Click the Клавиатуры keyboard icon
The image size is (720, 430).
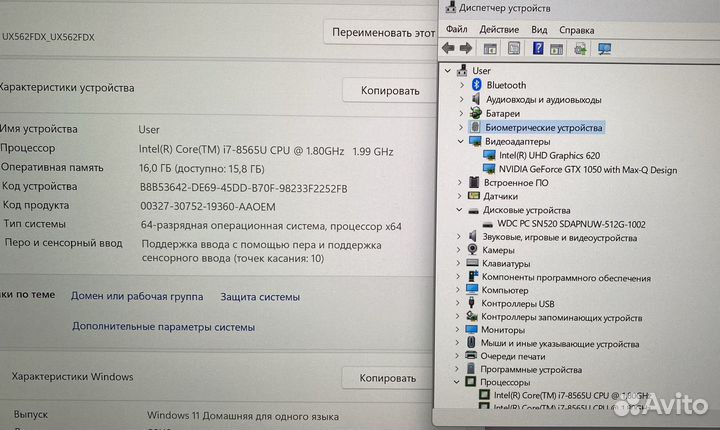pos(472,263)
